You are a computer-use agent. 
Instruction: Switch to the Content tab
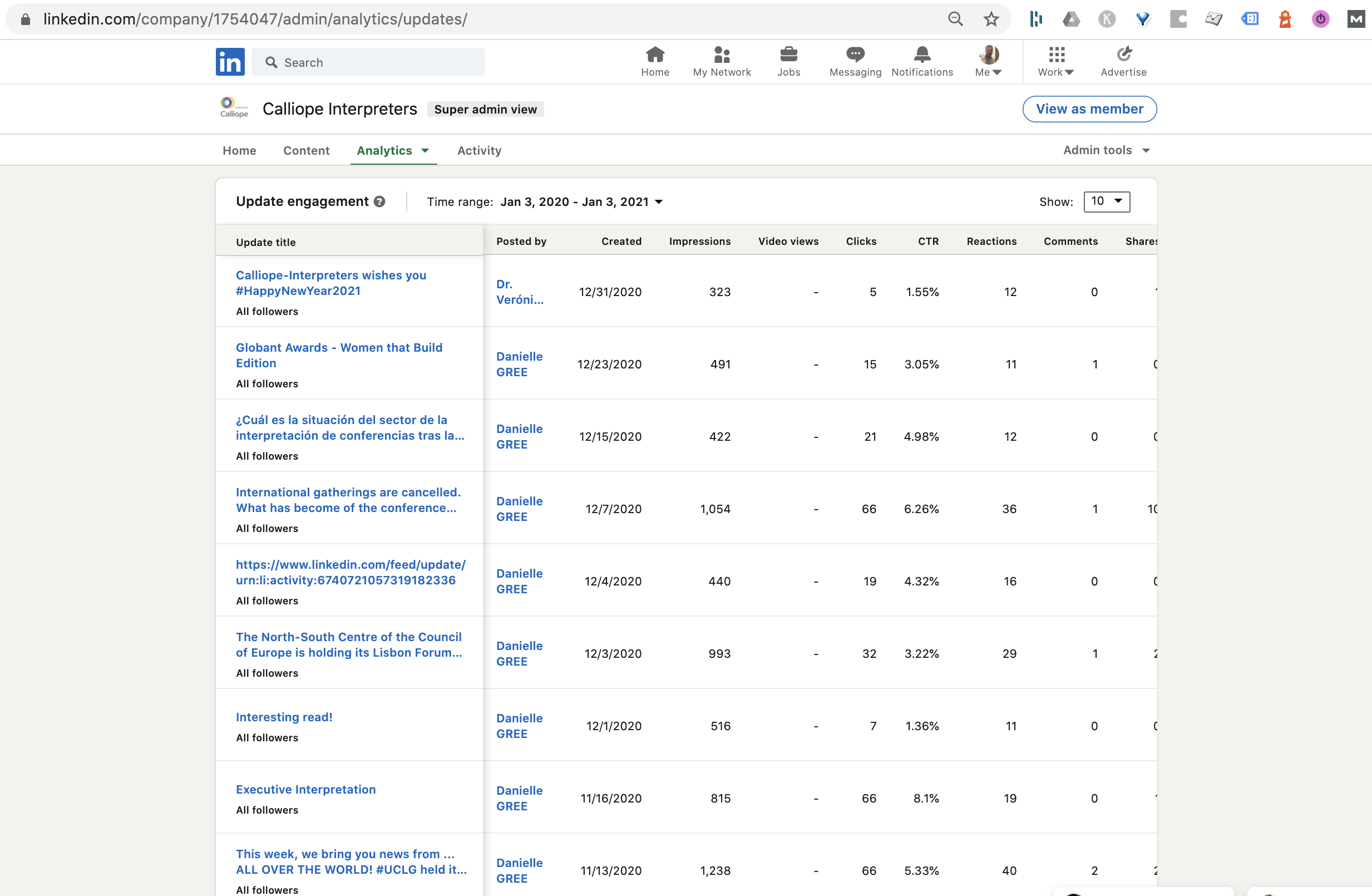point(306,150)
